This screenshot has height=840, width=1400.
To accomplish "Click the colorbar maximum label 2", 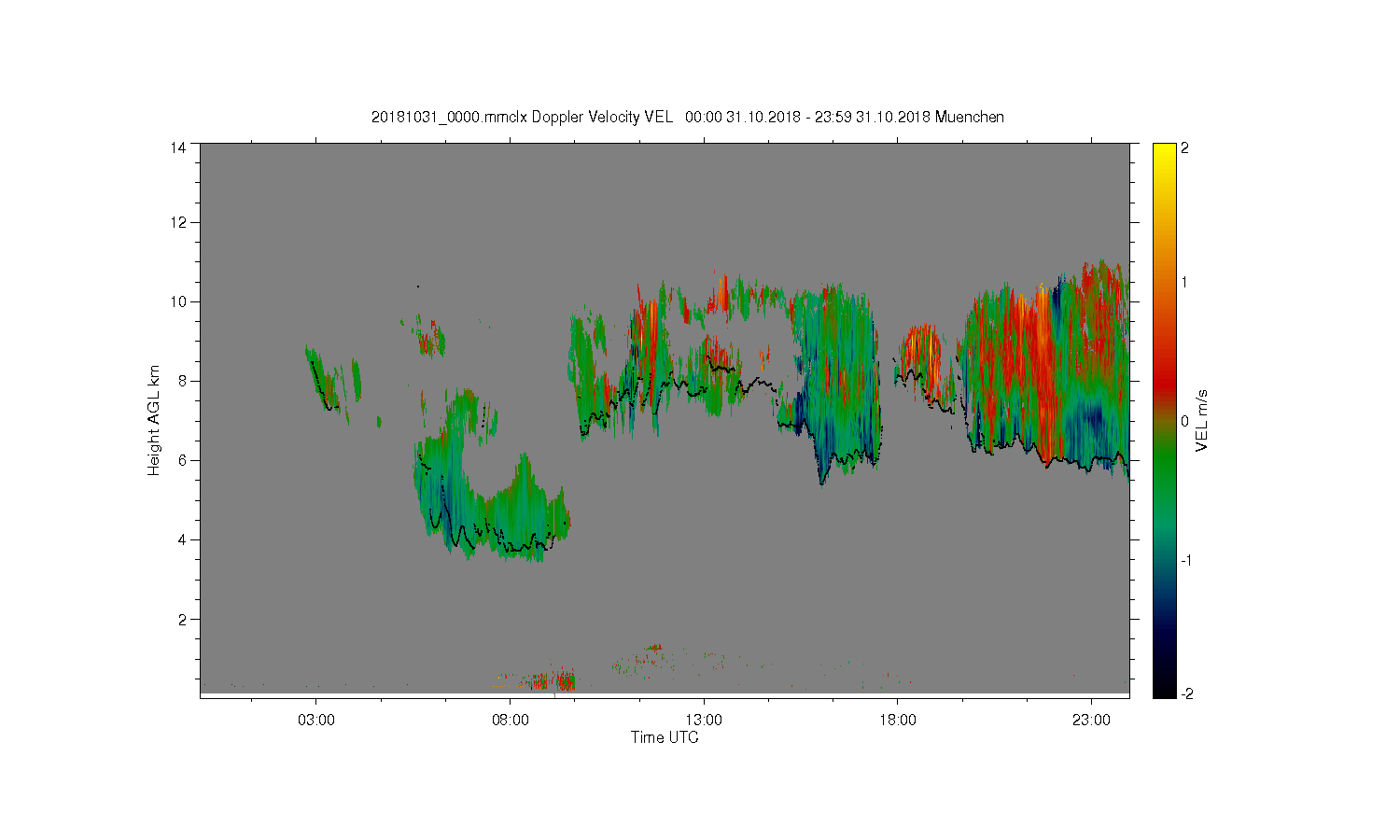I will pos(1185,148).
